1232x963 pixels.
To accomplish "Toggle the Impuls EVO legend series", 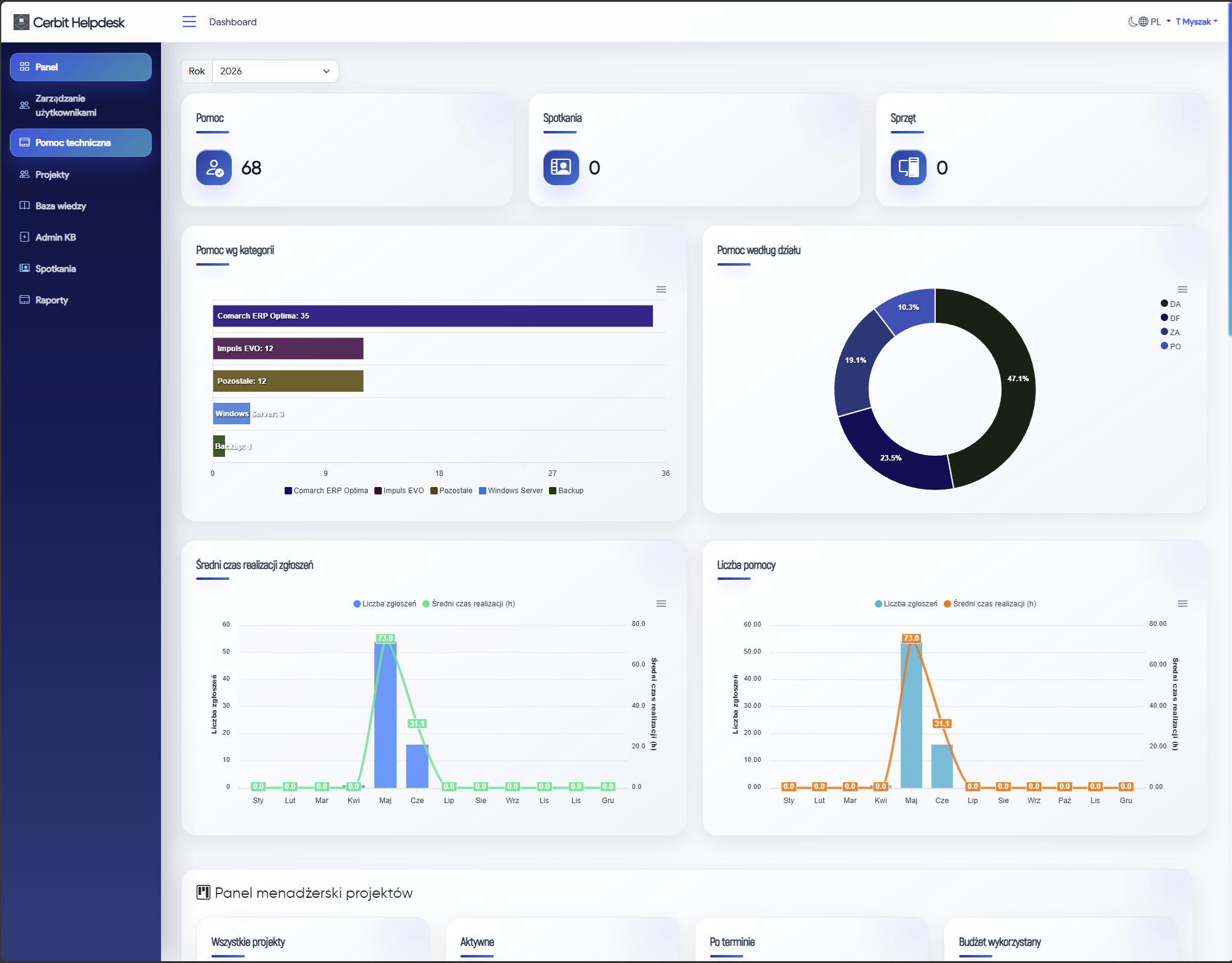I will click(x=399, y=491).
